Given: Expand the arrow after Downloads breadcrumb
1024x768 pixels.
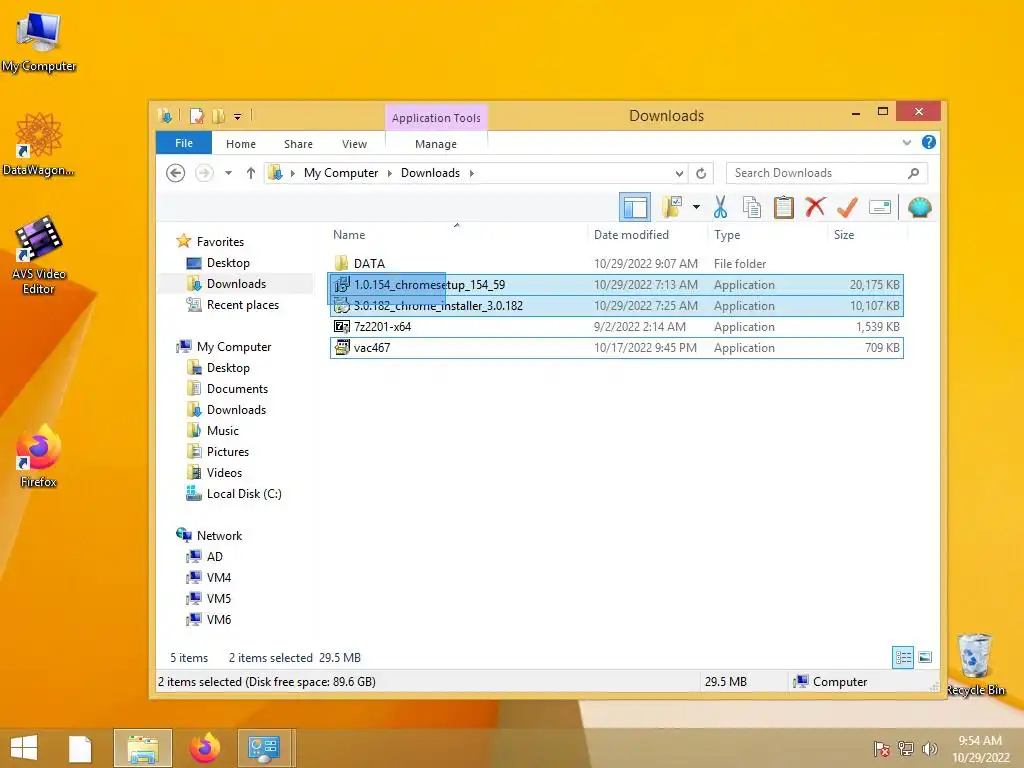Looking at the screenshot, I should coord(472,173).
